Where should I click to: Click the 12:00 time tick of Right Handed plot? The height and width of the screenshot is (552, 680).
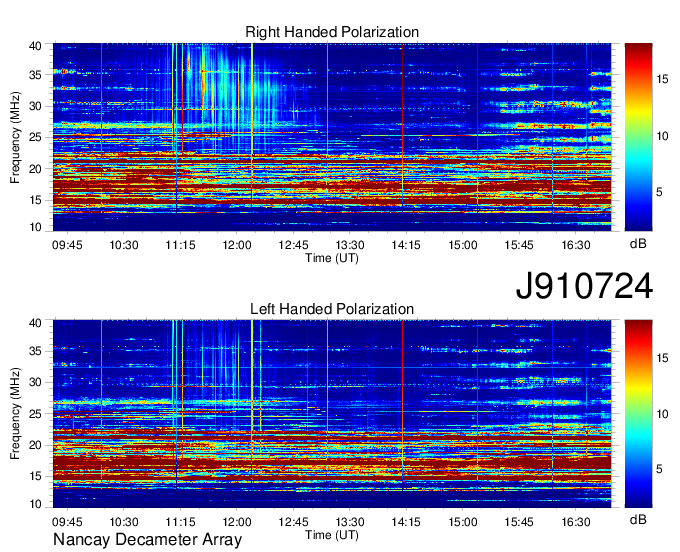[237, 245]
